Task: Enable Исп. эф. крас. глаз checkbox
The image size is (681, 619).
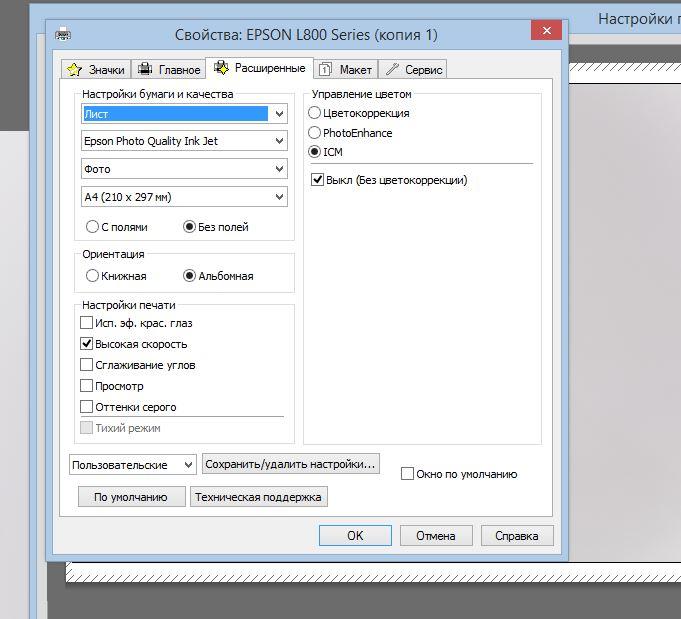Action: (x=86, y=323)
